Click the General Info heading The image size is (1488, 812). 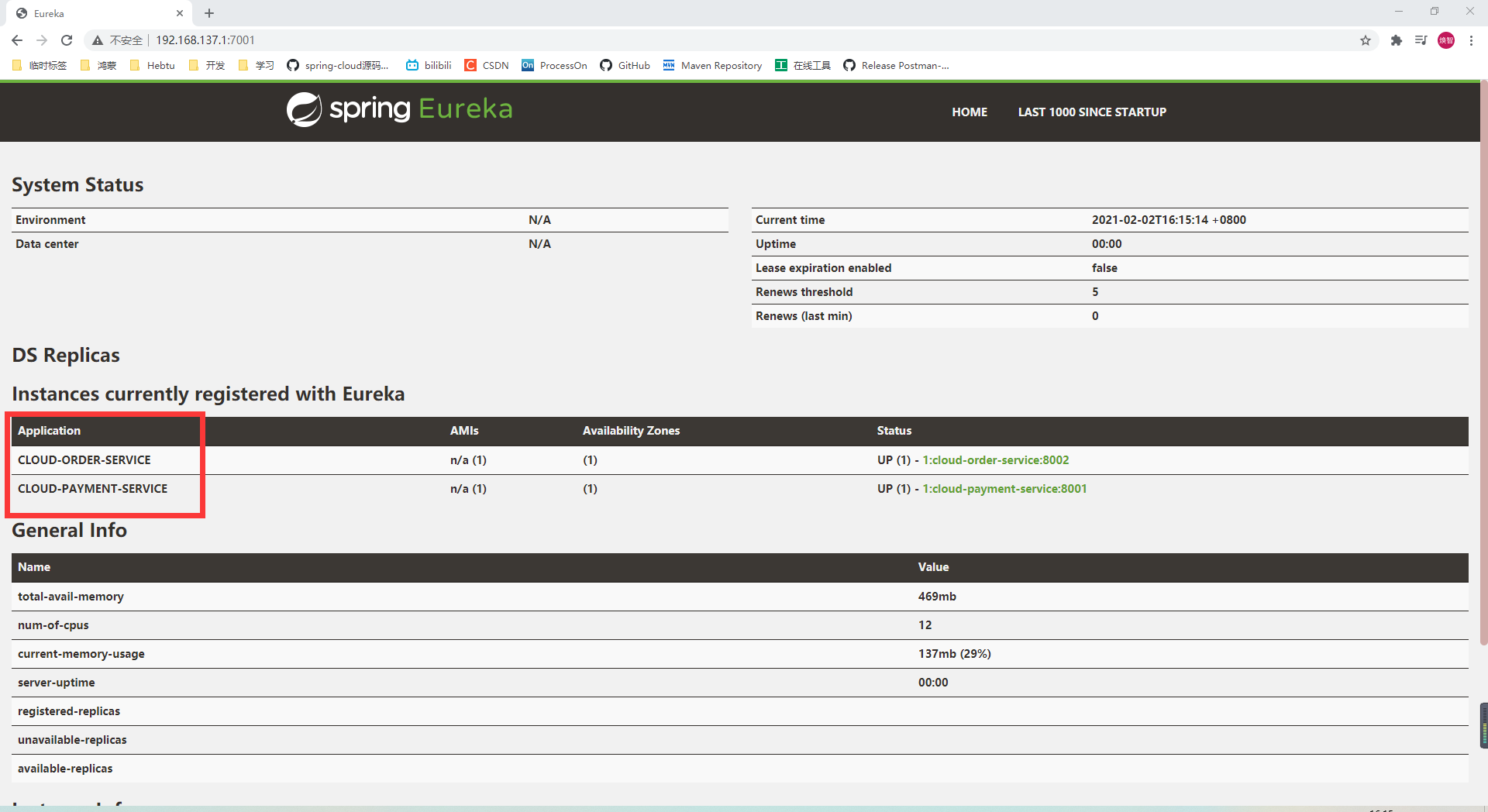(x=69, y=531)
